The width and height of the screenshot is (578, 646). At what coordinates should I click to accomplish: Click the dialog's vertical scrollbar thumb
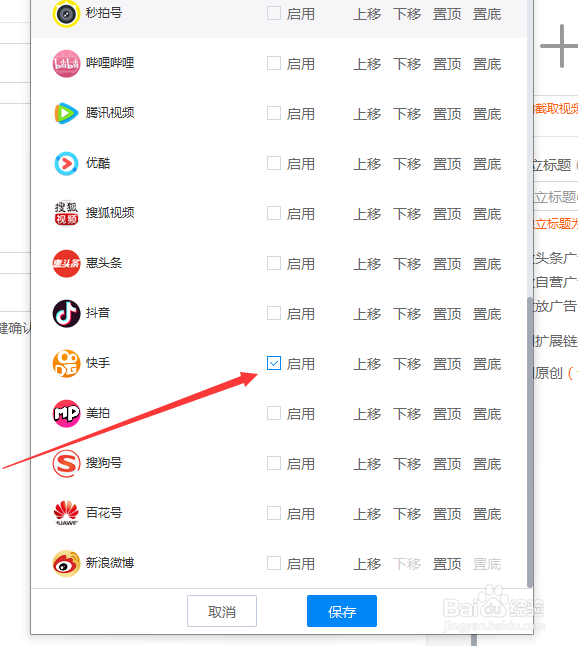pyautogui.click(x=530, y=442)
